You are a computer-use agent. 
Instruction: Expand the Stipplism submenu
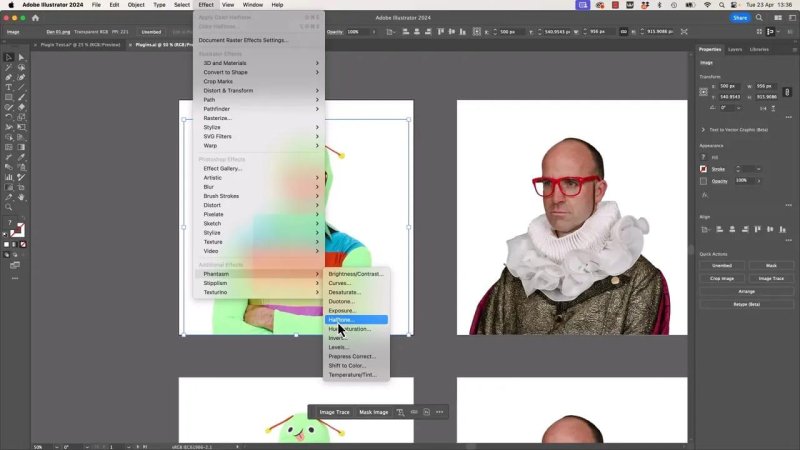pyautogui.click(x=259, y=283)
